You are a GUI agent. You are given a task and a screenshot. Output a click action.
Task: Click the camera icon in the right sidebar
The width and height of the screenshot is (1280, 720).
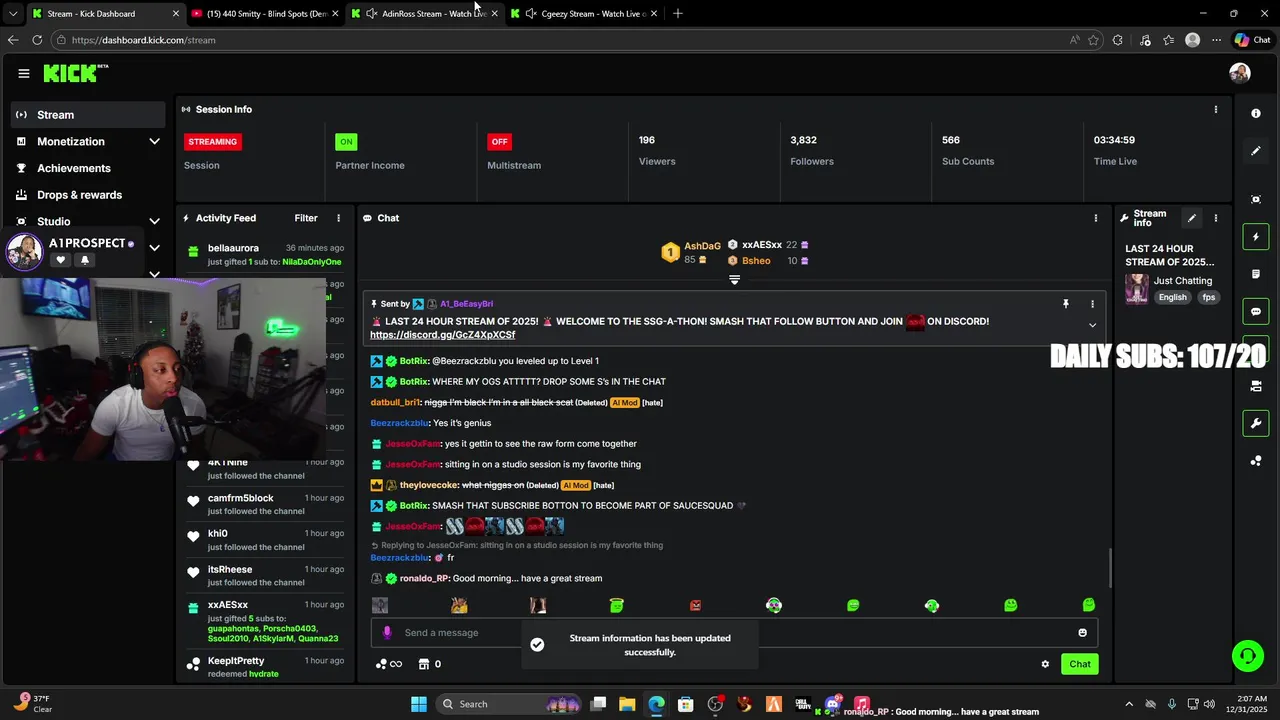[x=1256, y=386]
